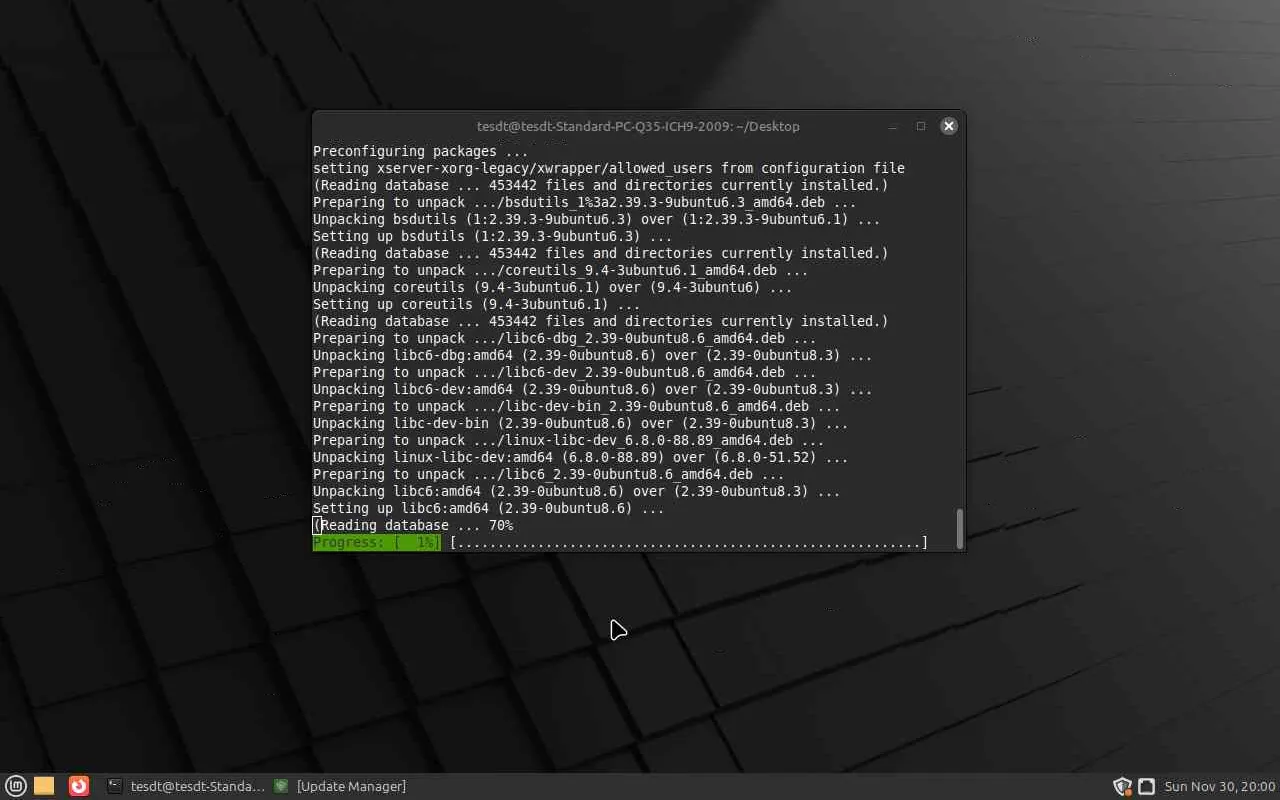Click the "Preparing to unpack .../libc-dev-bin" line

577,406
